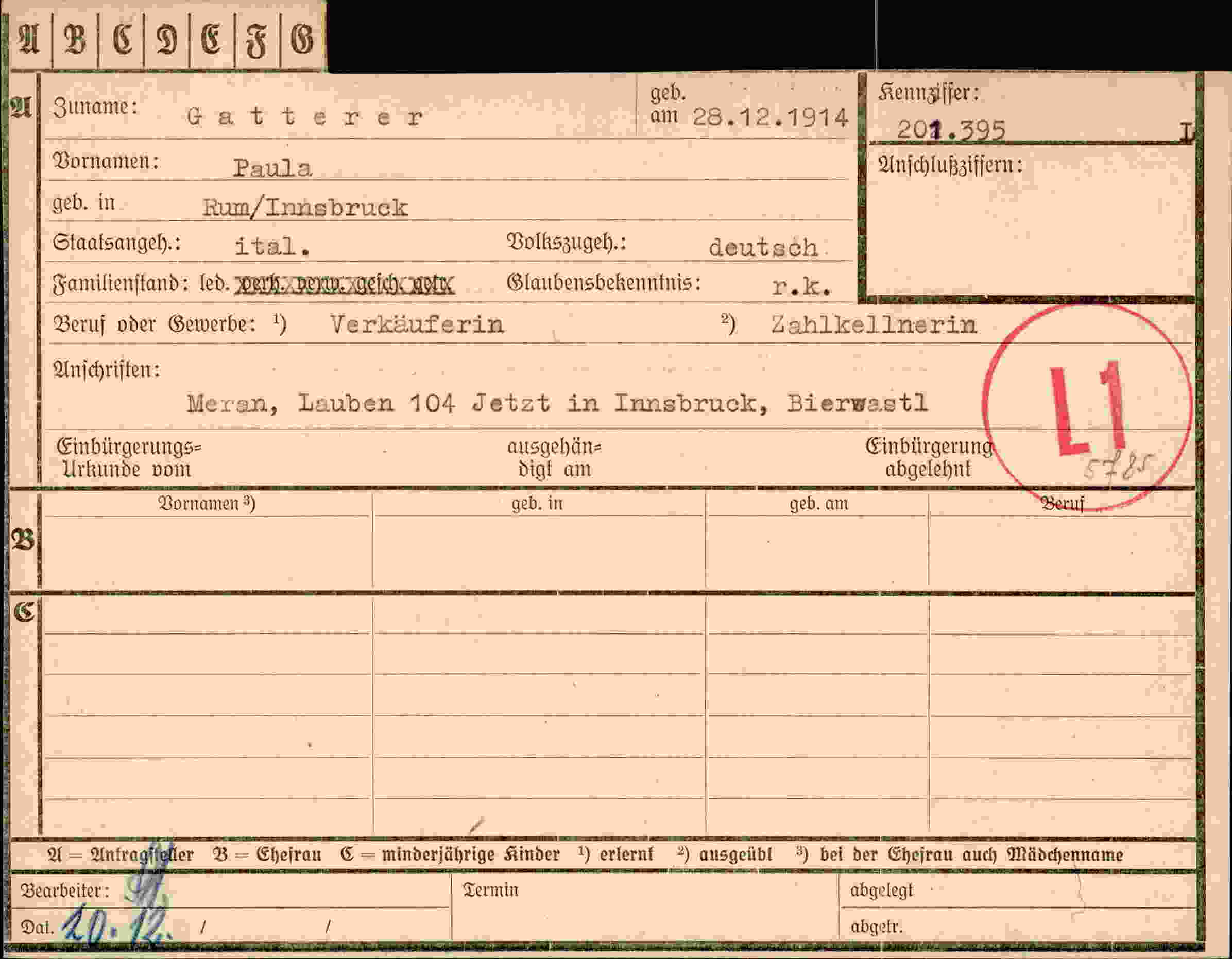Click the 'Anschlußziffern:' label

point(950,165)
